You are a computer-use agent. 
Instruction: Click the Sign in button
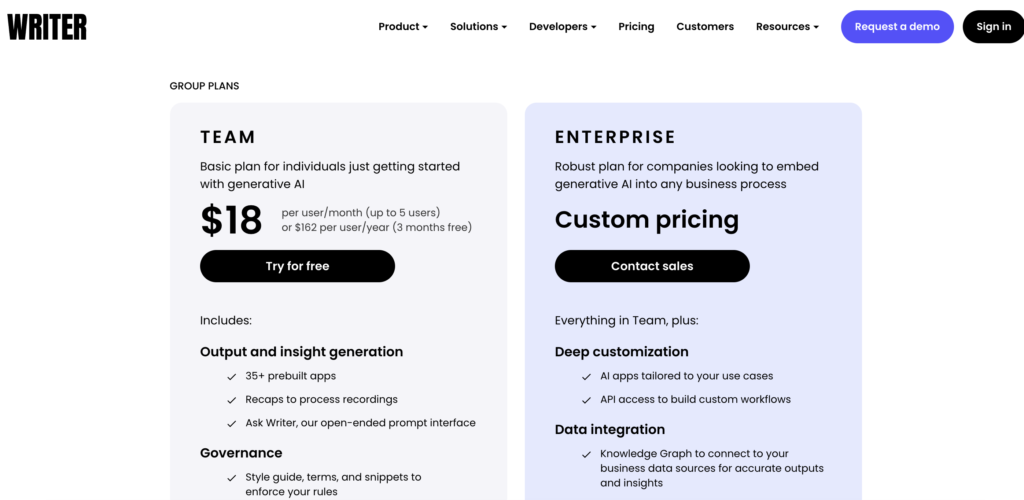[x=993, y=27]
